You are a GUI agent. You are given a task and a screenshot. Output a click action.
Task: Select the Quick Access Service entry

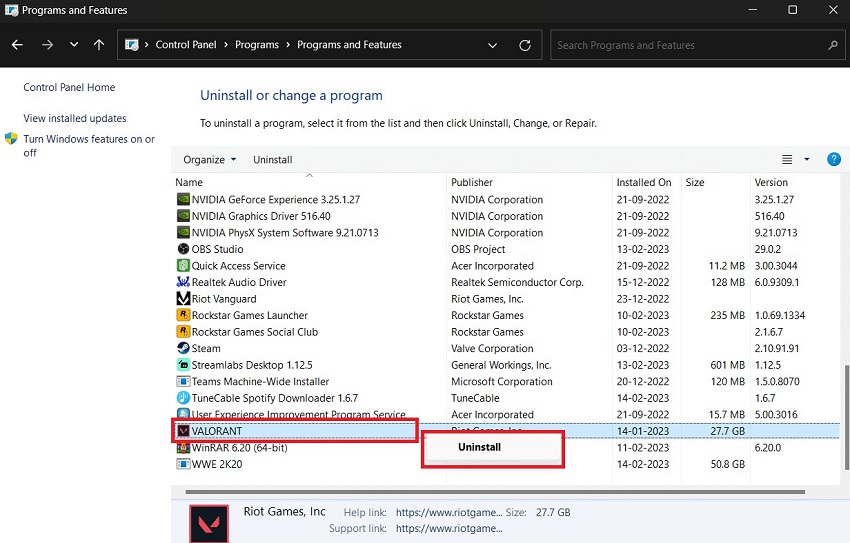pos(239,266)
